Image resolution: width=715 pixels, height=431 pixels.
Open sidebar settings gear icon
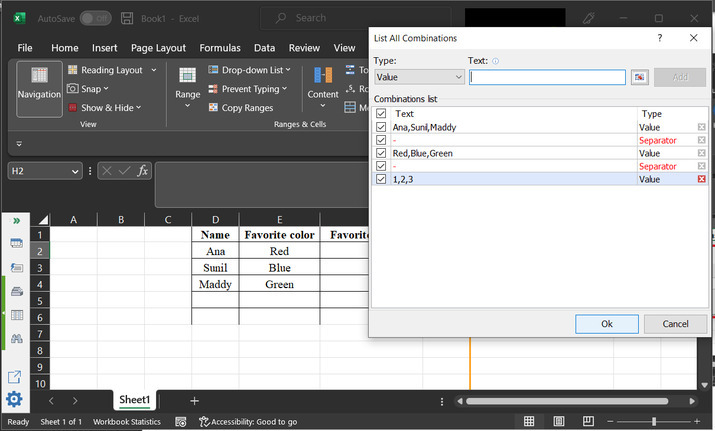[15, 399]
